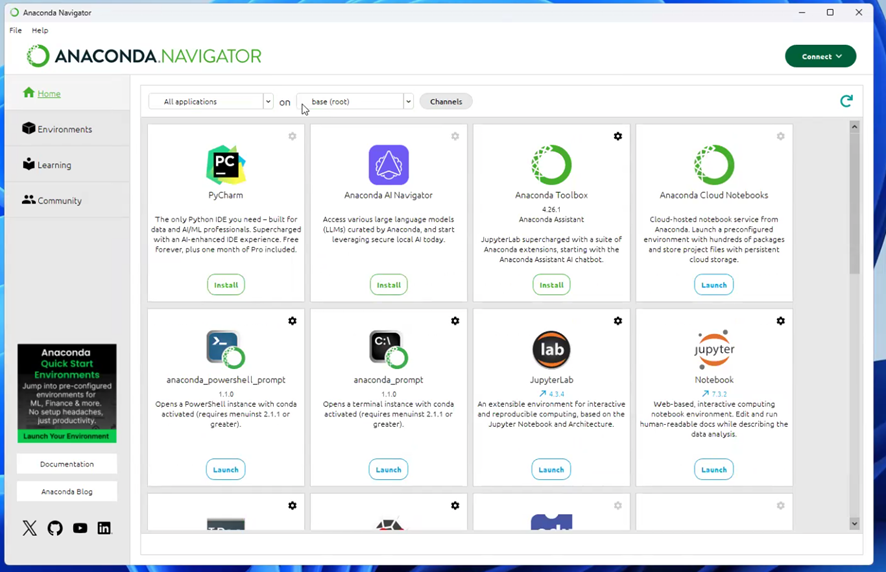The image size is (886, 572).
Task: Click the Anaconda Navigator header logo
Action: pyautogui.click(x=144, y=56)
